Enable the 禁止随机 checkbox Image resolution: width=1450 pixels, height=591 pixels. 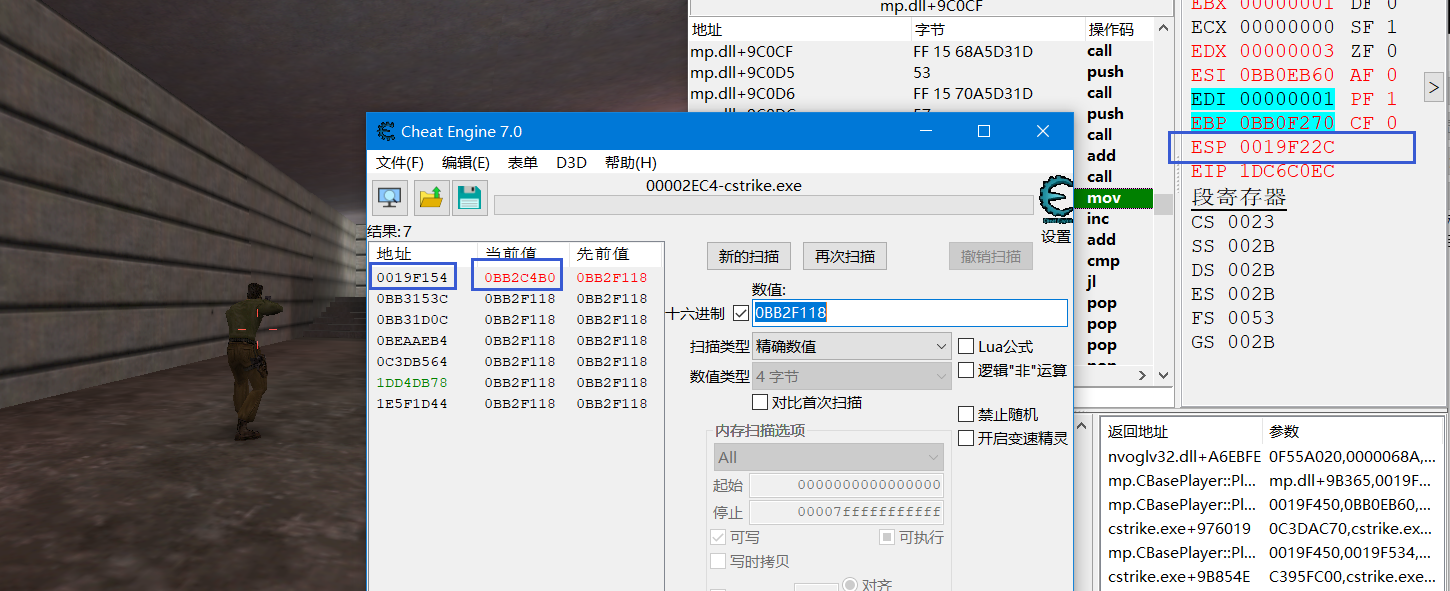click(966, 414)
